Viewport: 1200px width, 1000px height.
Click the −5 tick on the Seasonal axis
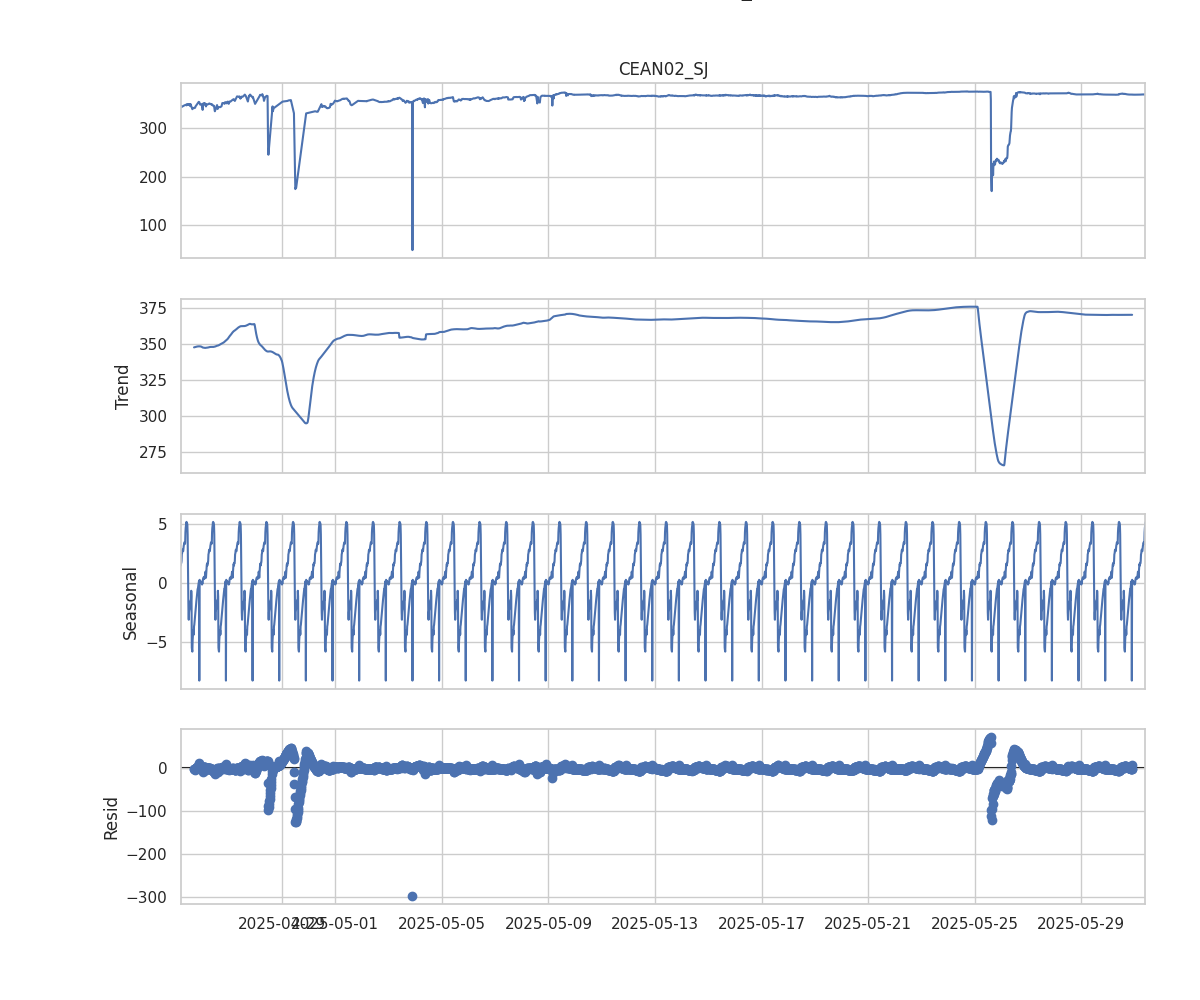(157, 643)
